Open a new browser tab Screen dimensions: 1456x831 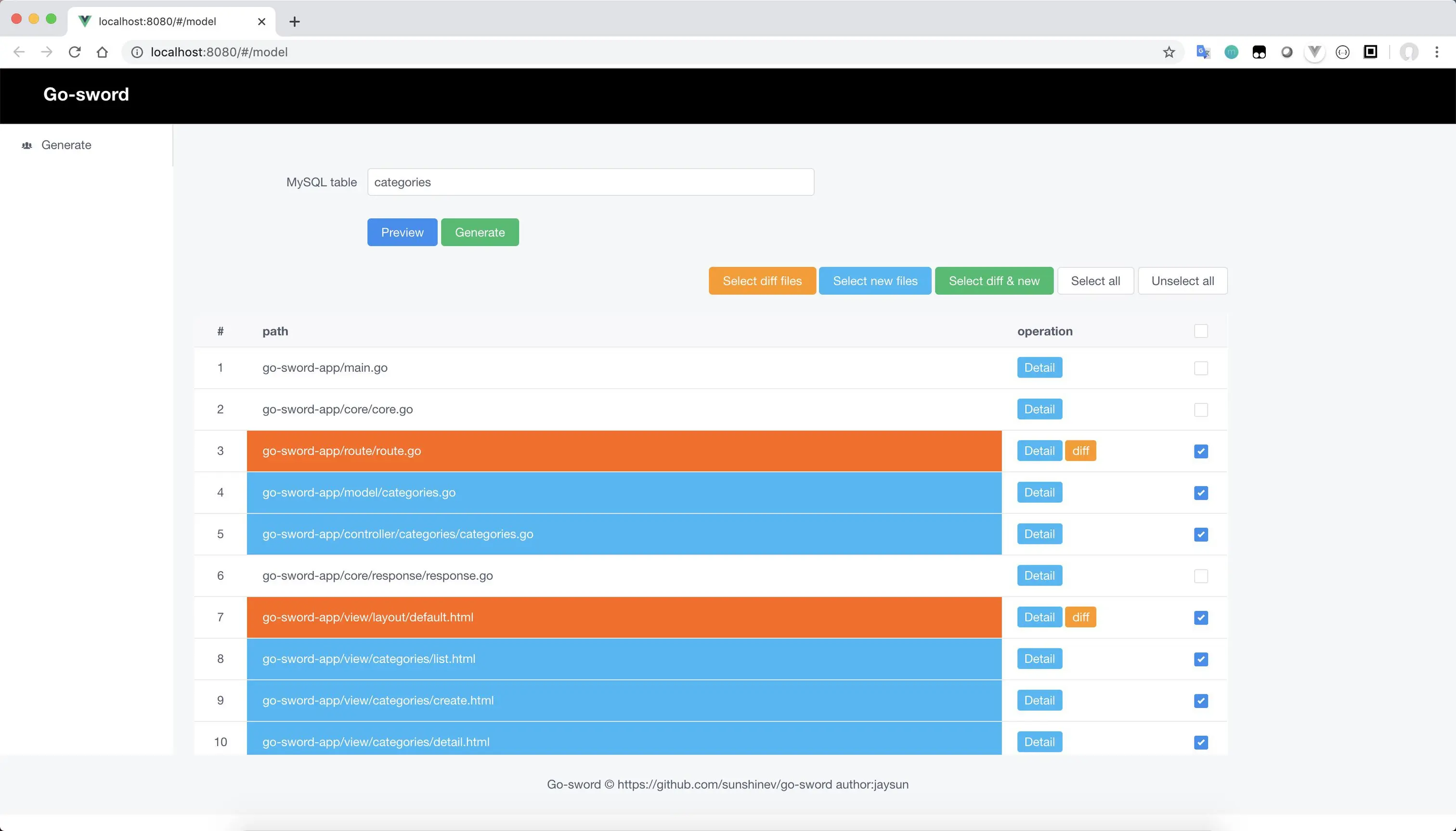click(x=295, y=21)
